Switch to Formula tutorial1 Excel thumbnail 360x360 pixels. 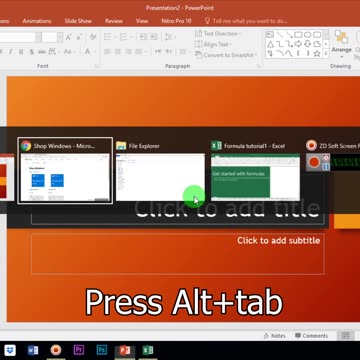click(255, 171)
